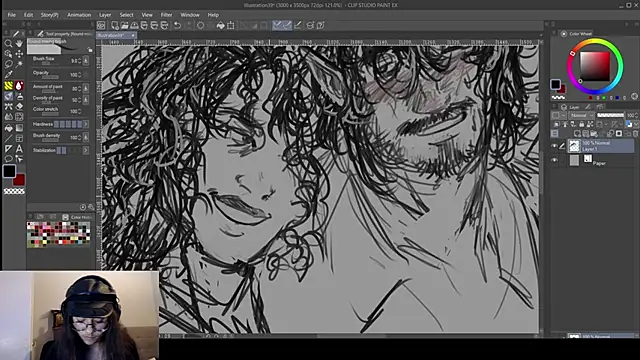Screen dimensions: 640x360
Task: Toggle Snap to Grid
Action: [x=298, y=25]
